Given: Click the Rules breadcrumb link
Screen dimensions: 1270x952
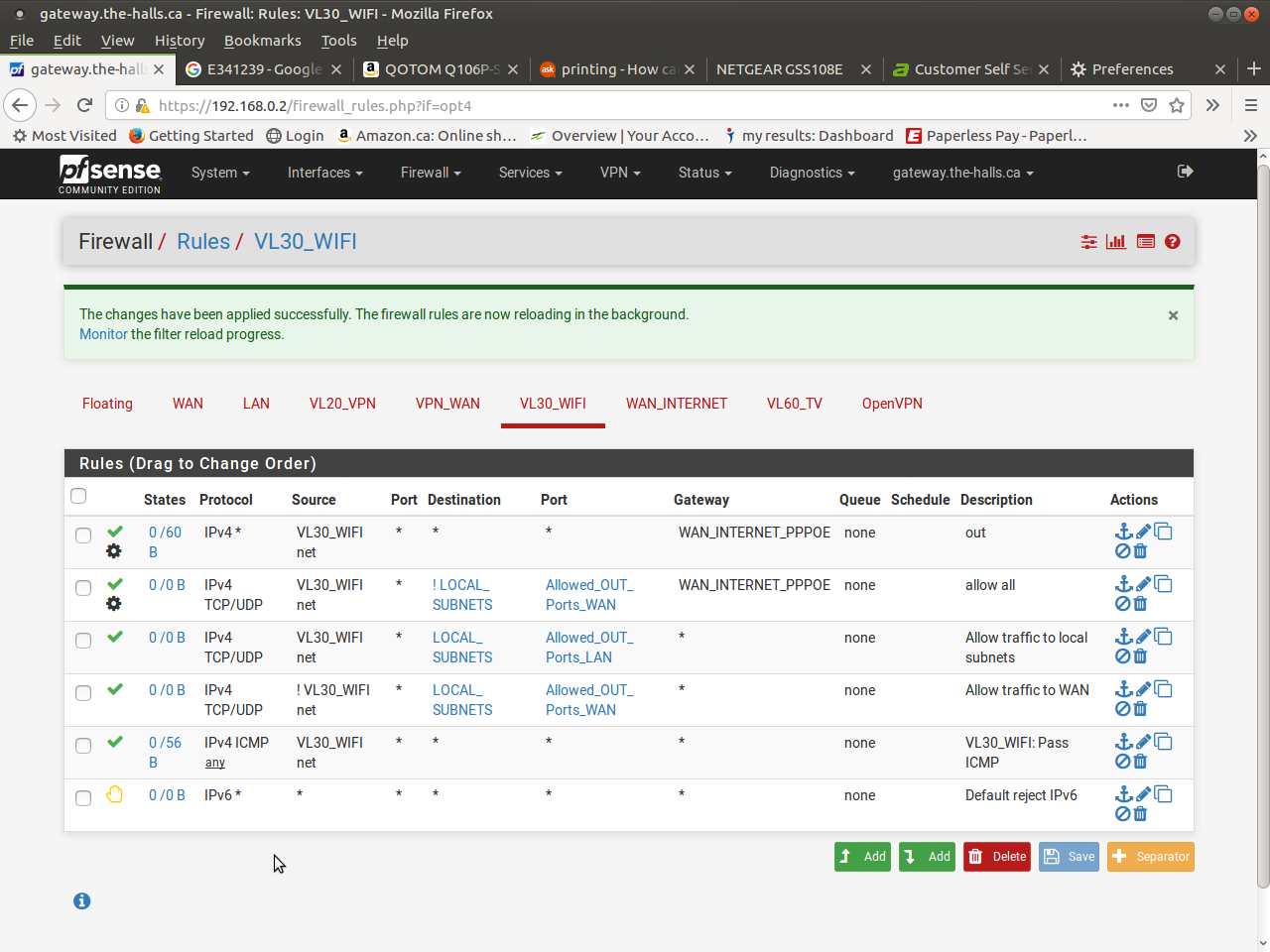Looking at the screenshot, I should (x=203, y=242).
